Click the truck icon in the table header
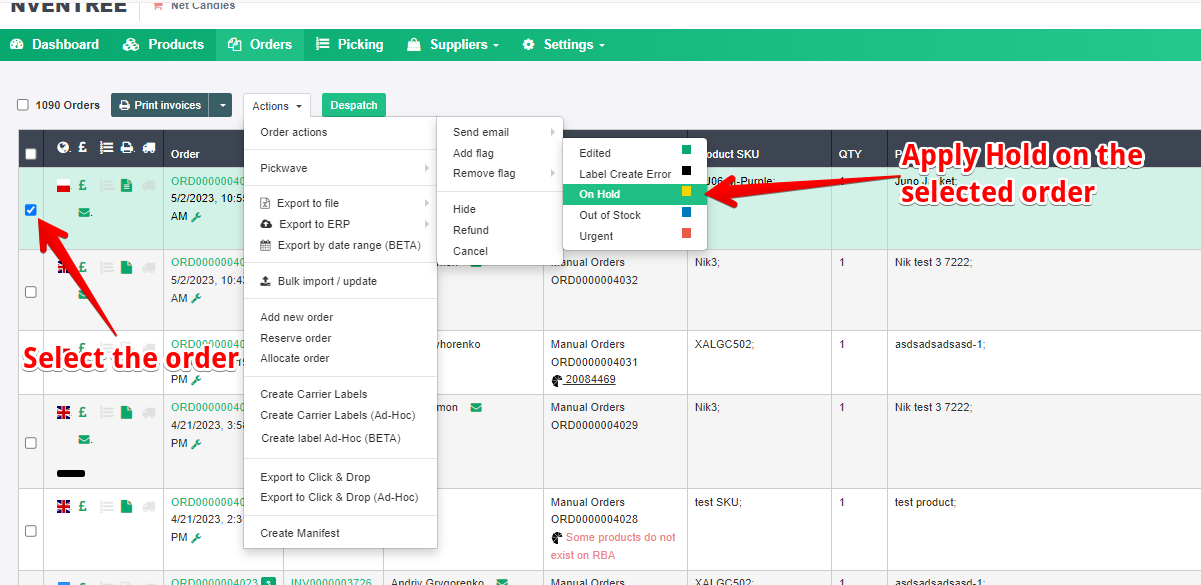This screenshot has width=1201, height=585. coord(149,148)
